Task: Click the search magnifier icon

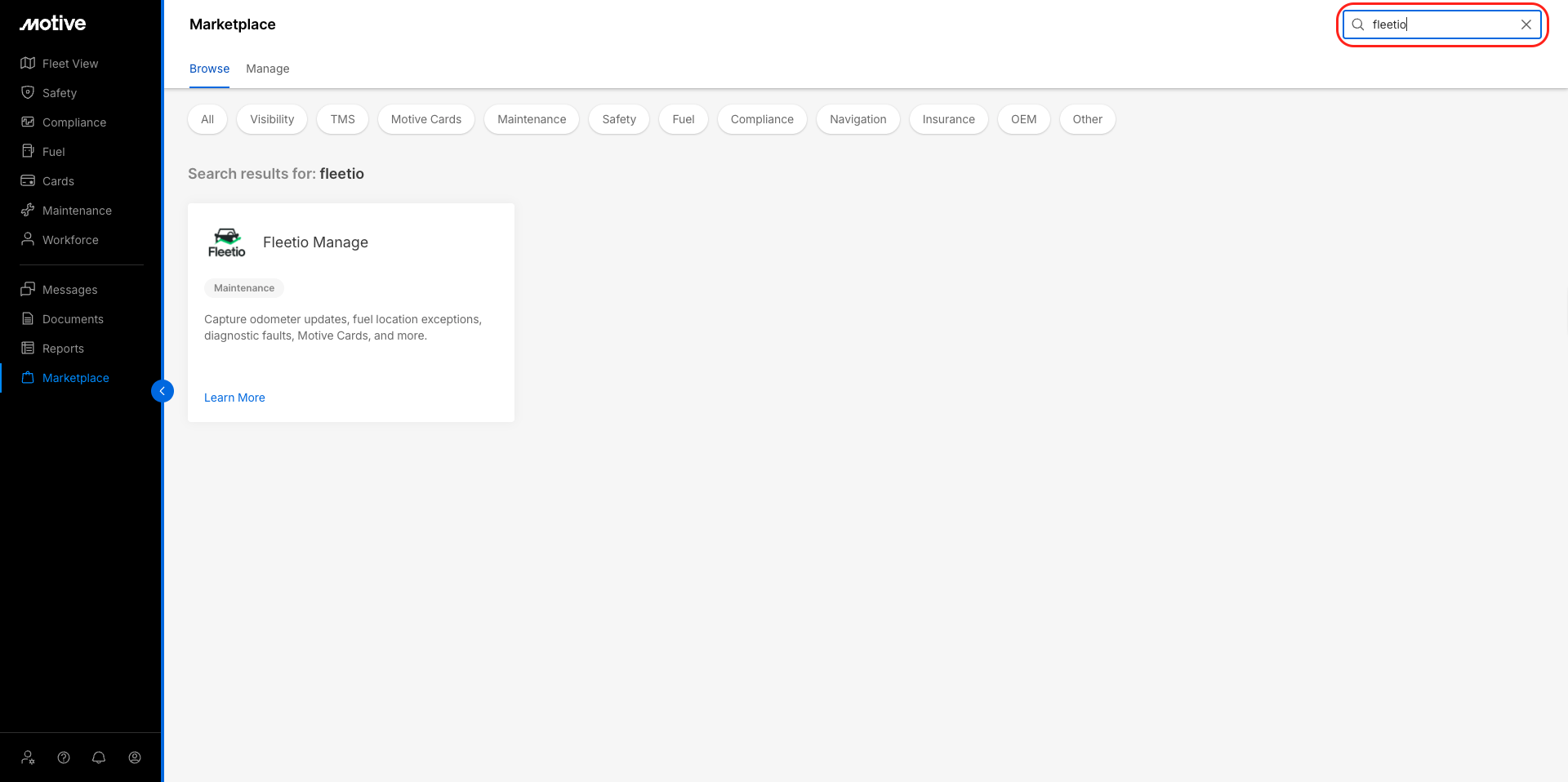Action: click(1358, 24)
